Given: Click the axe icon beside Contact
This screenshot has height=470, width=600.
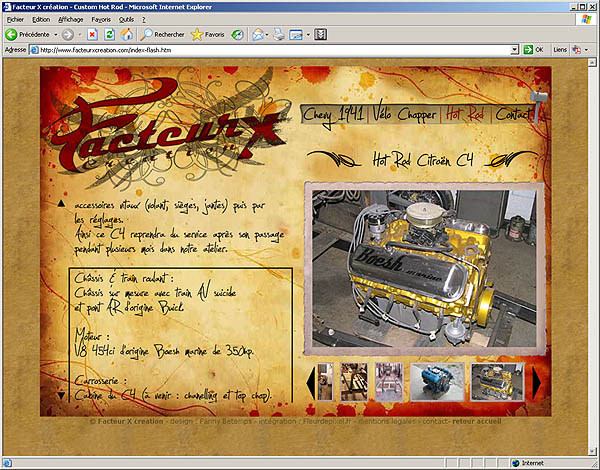Looking at the screenshot, I should point(540,106).
